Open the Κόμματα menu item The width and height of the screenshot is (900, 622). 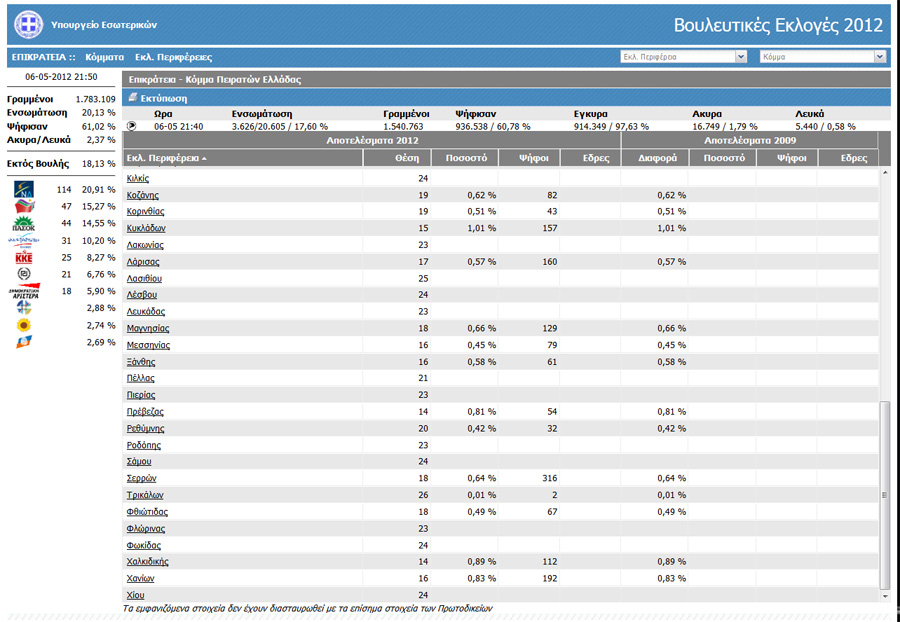[x=104, y=57]
